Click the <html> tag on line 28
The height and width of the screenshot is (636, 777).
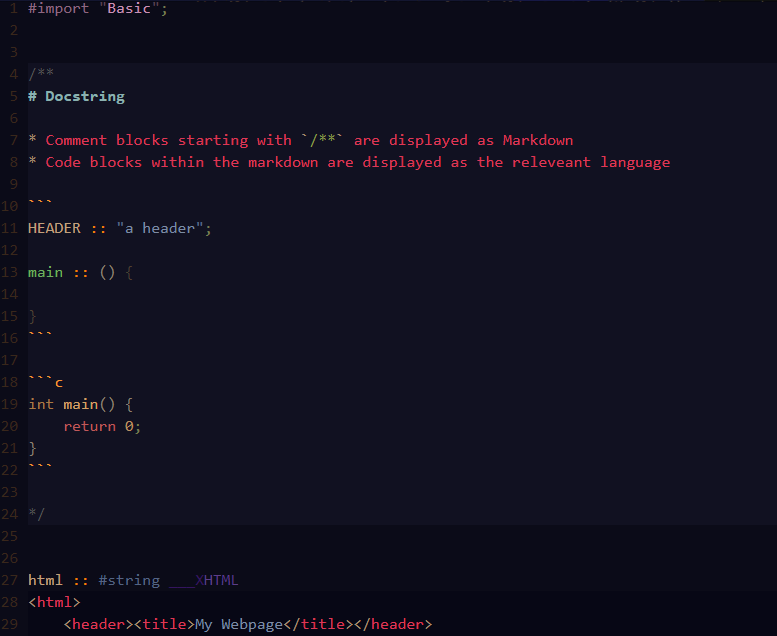(x=55, y=602)
